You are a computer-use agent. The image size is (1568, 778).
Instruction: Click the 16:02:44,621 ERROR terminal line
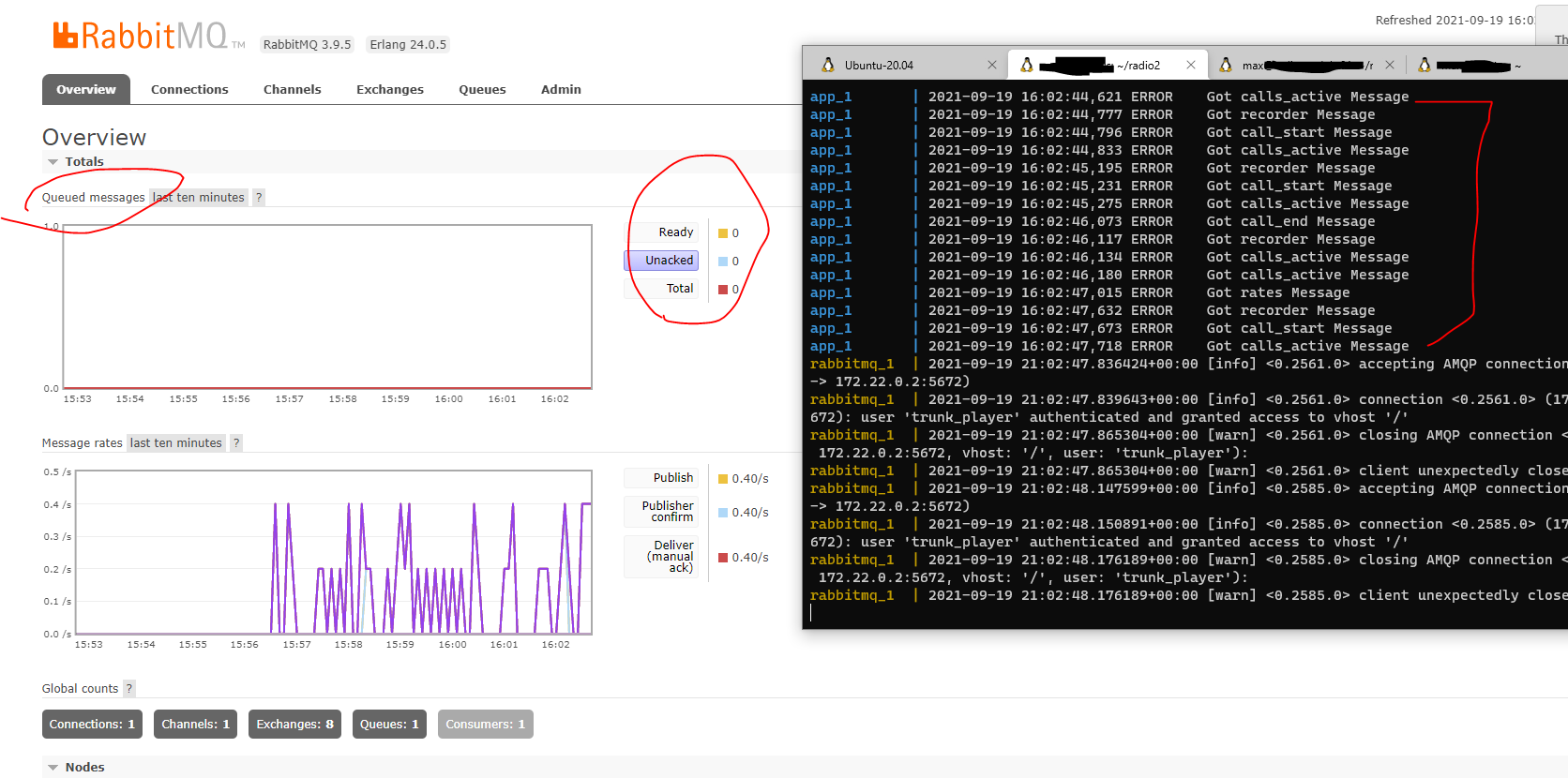coord(1109,97)
